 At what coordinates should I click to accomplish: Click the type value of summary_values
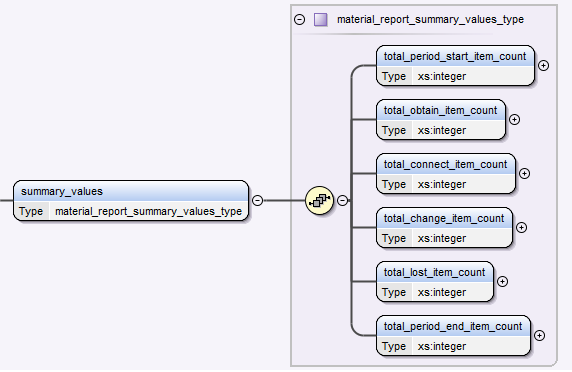click(x=148, y=211)
